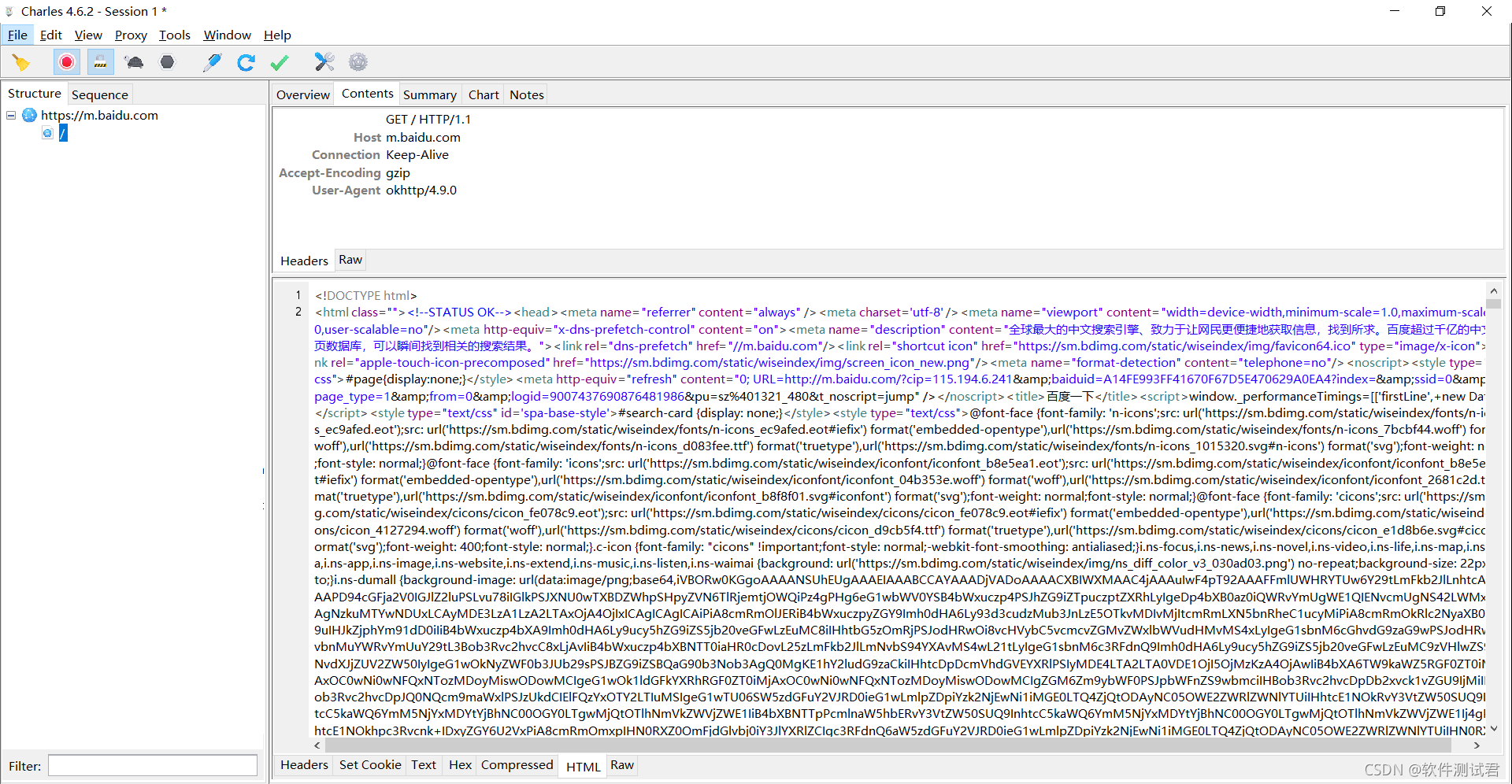Switch to the Sequence tab
This screenshot has width=1512, height=784.
(x=100, y=94)
